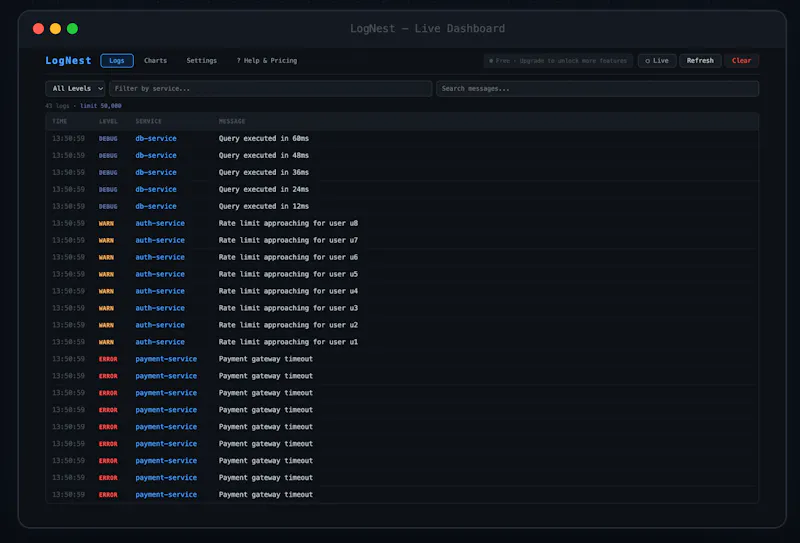
Task: Select "Rate limit approaching for user u4"
Action: [288, 291]
